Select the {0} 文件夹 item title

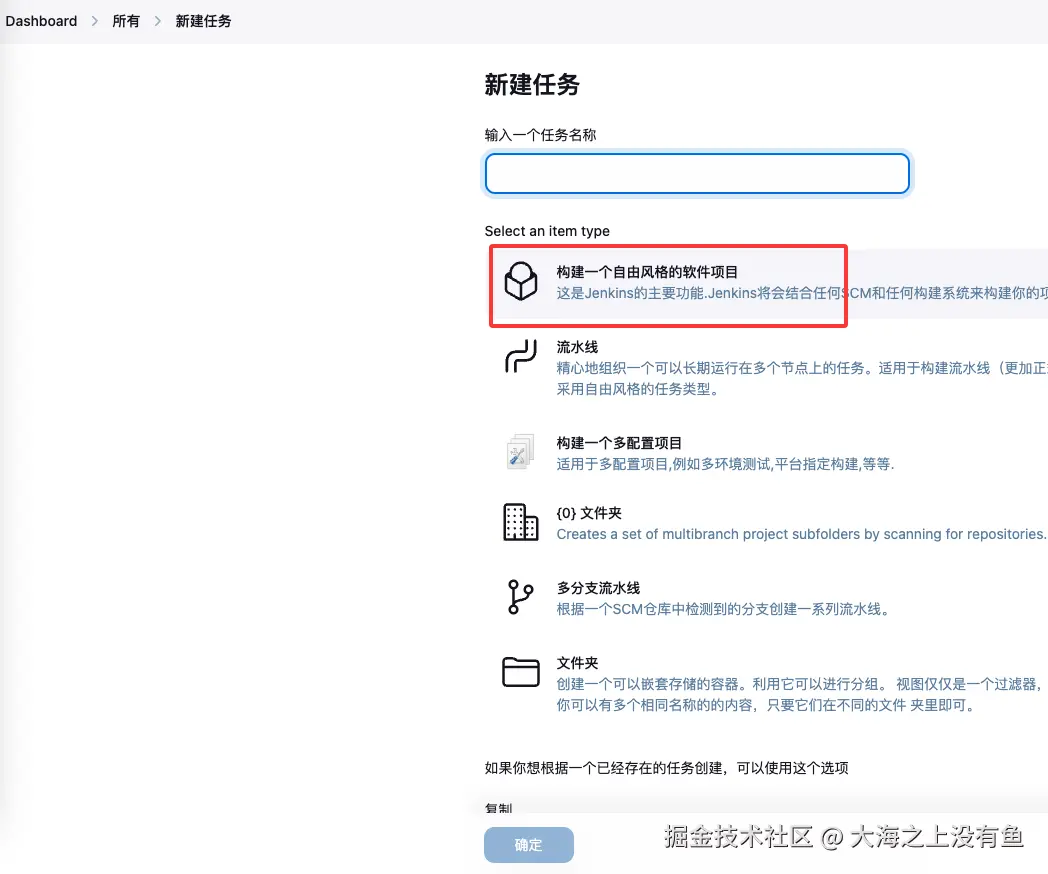click(589, 513)
